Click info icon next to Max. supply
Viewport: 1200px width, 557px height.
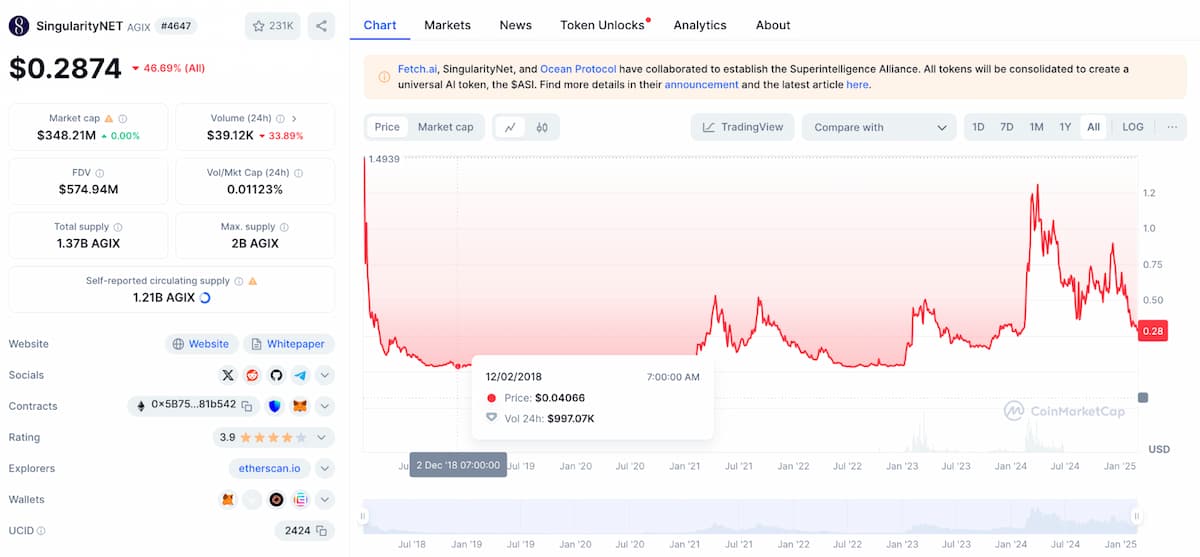[285, 227]
